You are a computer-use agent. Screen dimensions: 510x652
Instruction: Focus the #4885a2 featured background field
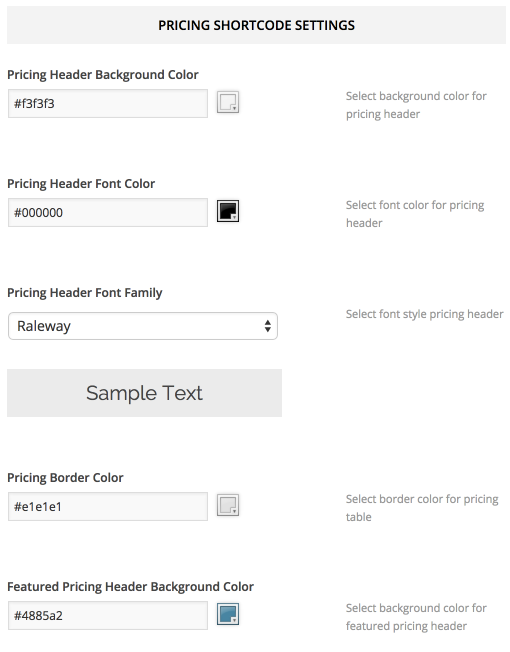(108, 615)
